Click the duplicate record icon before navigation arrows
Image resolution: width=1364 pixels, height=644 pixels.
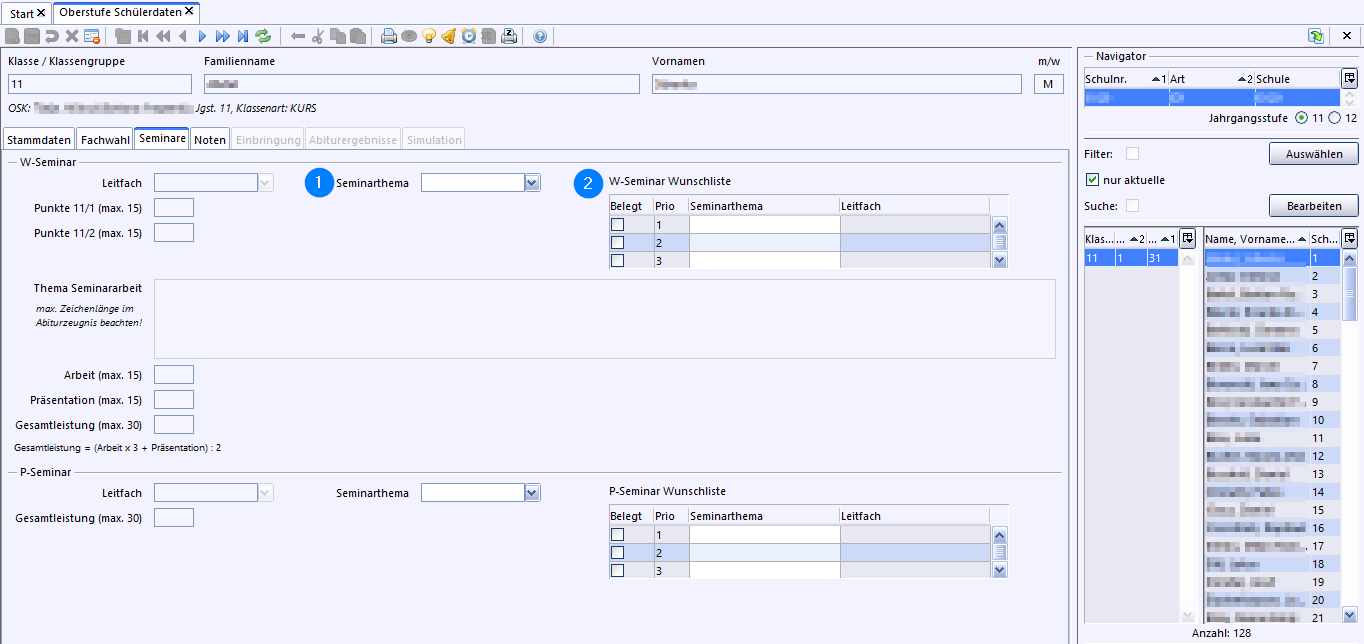123,36
